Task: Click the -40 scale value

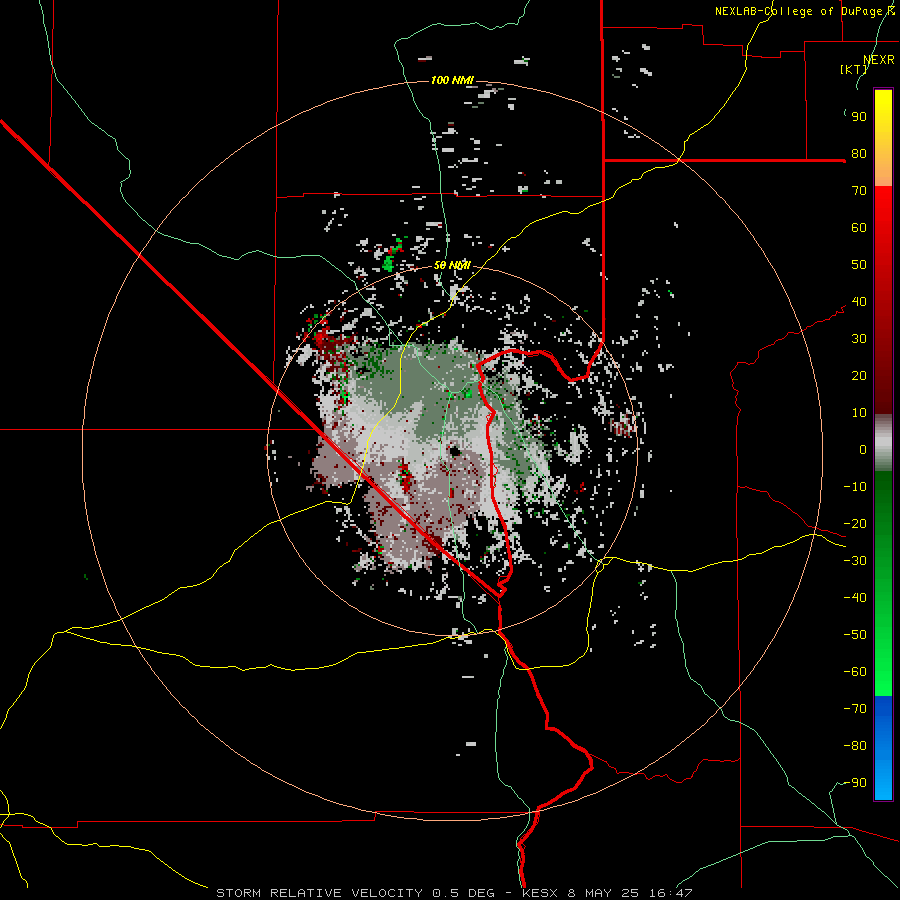Action: coord(855,598)
